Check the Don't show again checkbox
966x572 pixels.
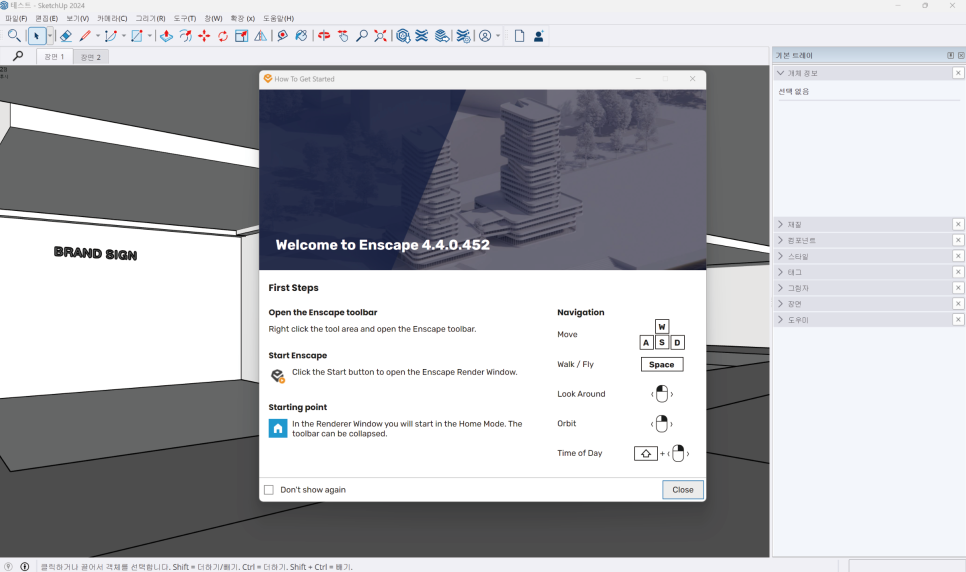[269, 489]
